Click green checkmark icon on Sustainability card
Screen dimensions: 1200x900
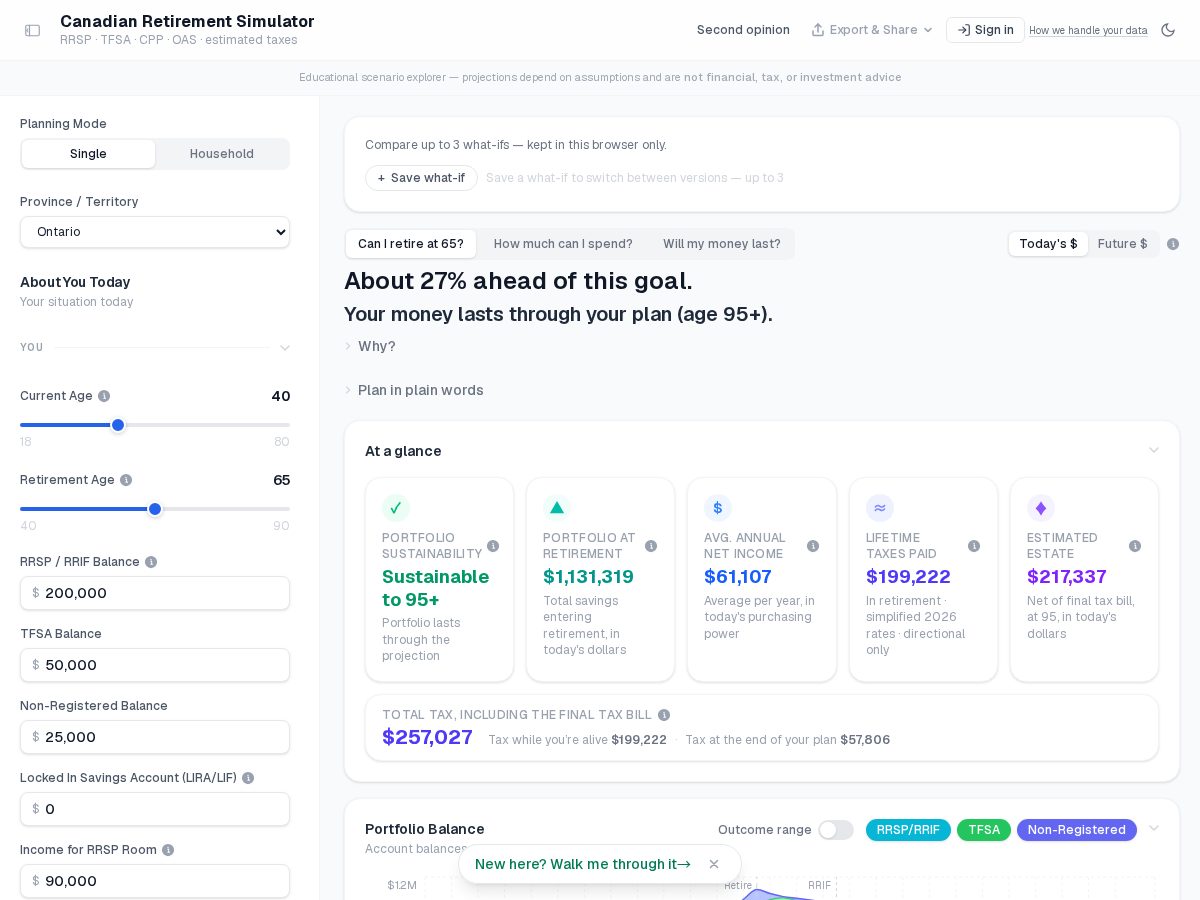(x=396, y=508)
